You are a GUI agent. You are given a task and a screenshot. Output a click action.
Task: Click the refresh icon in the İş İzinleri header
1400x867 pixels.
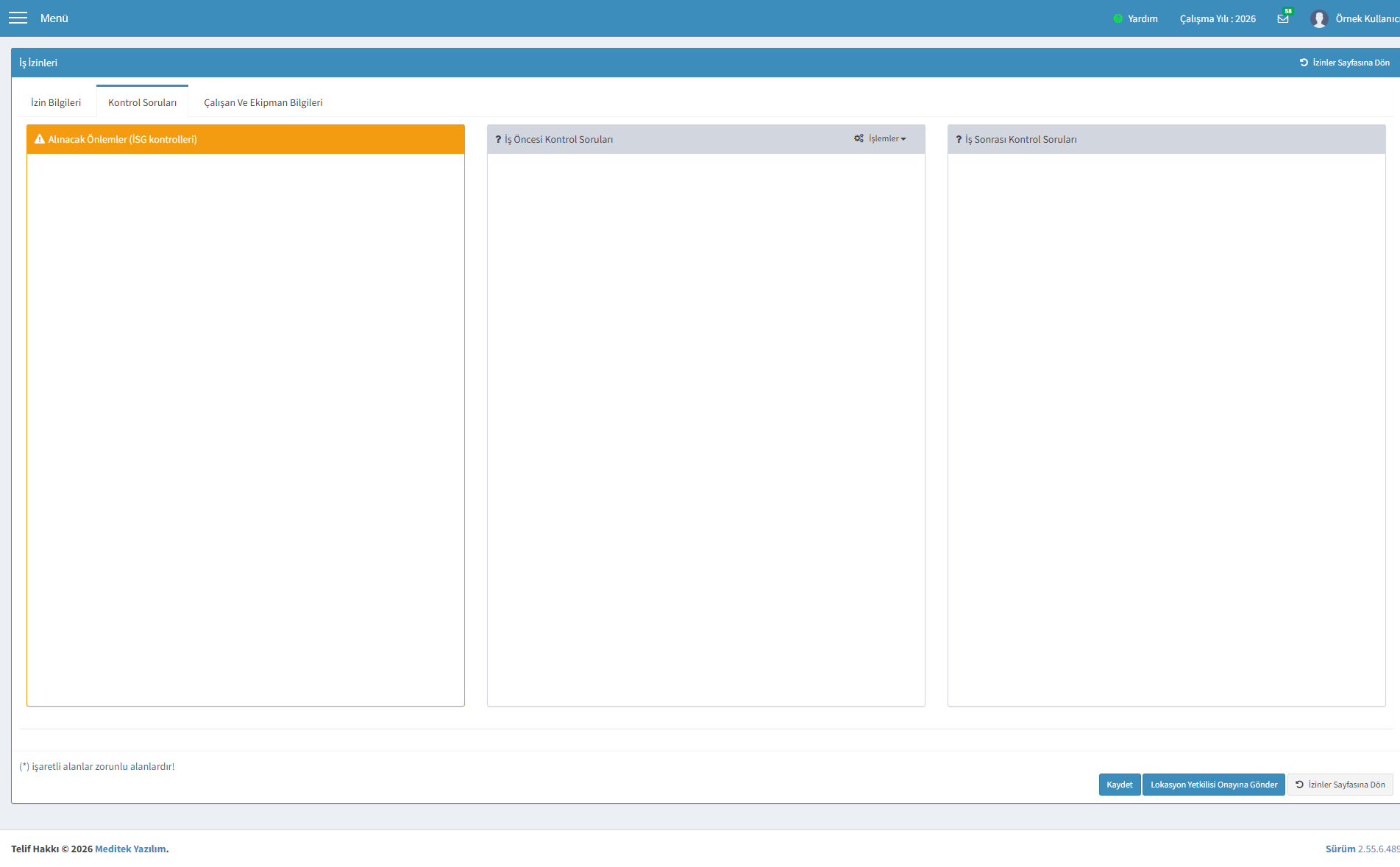[x=1304, y=63]
